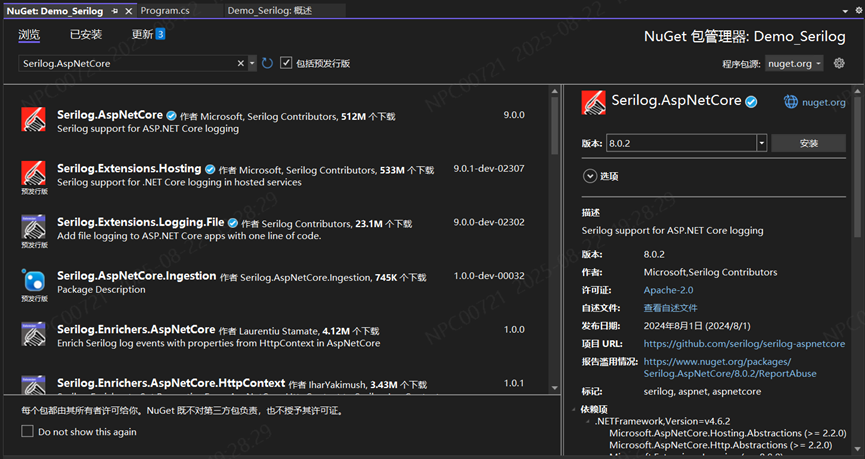Click the package list scroll up arrow
Image resolution: width=865 pixels, height=459 pixels.
point(554,91)
